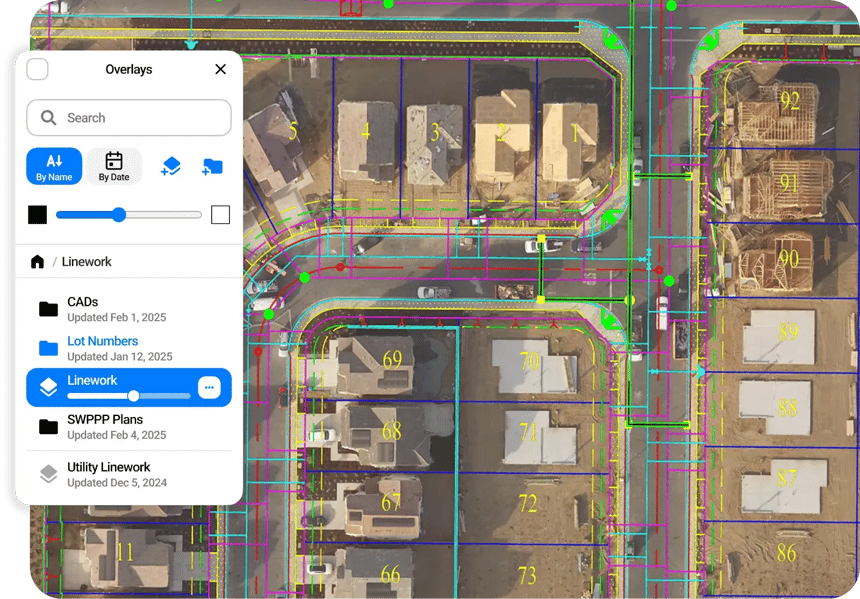Click the black square opacity swatch
The image size is (860, 599).
pyautogui.click(x=37, y=215)
